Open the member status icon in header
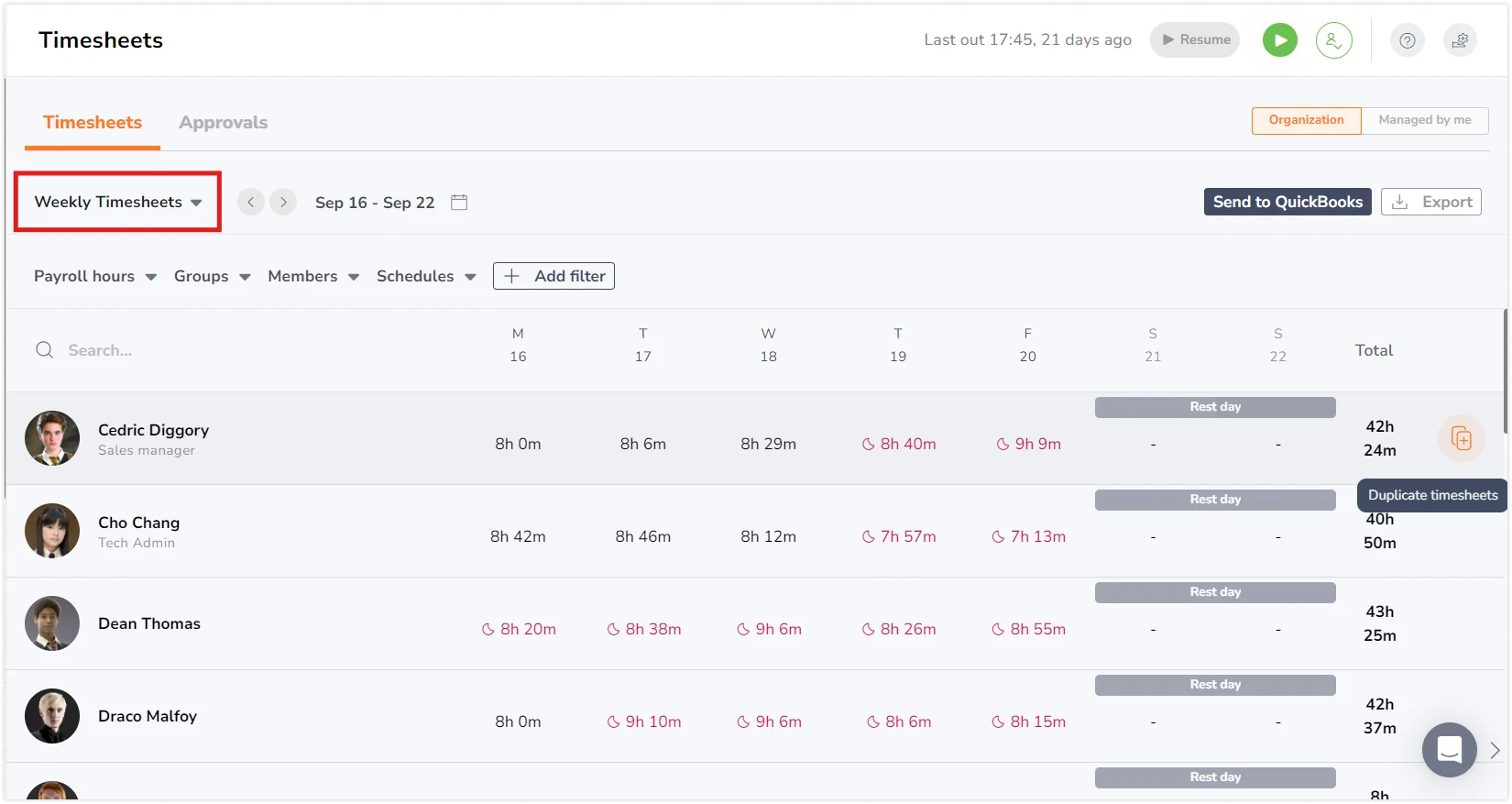This screenshot has width=1512, height=804. 1333,40
